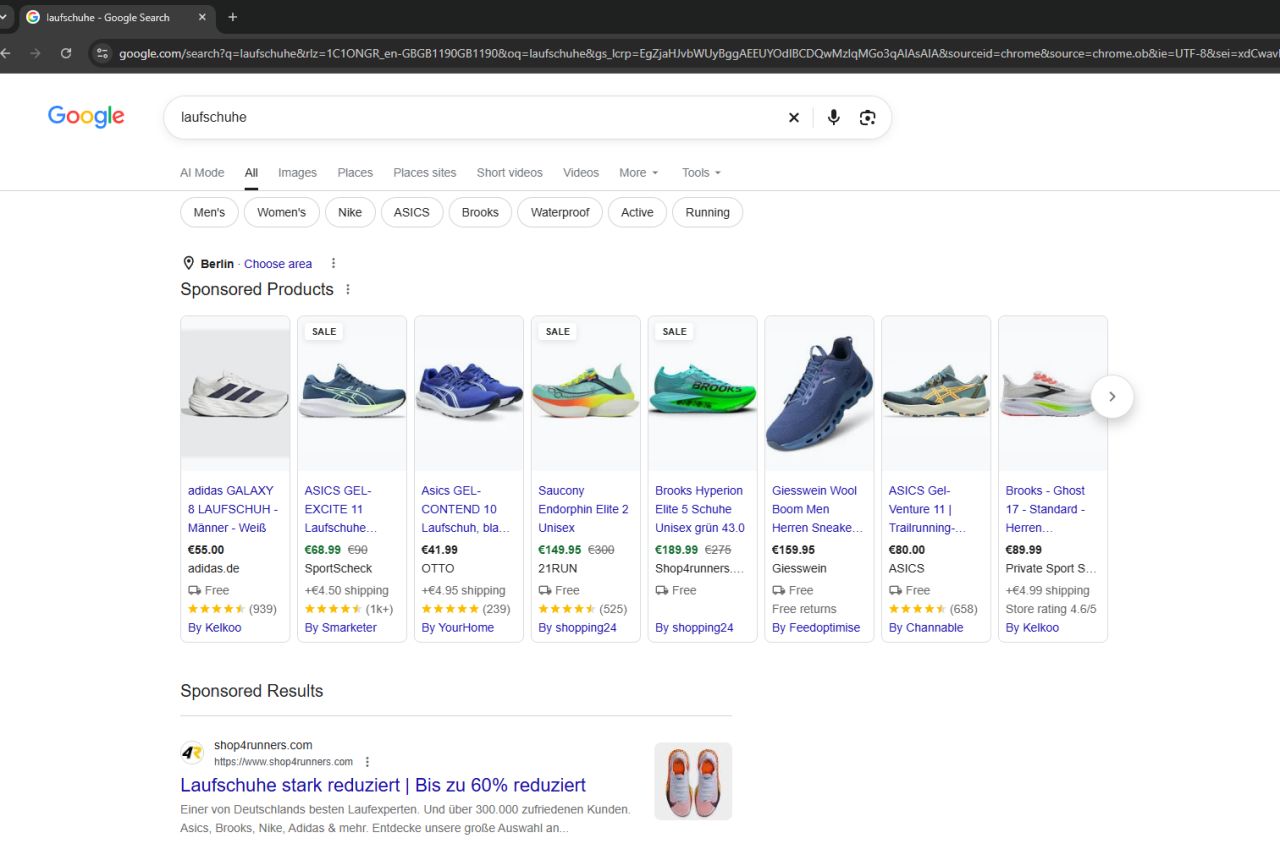This screenshot has height=860, width=1280.
Task: Open Saucony Endorphin Elite 2 image
Action: 586,394
